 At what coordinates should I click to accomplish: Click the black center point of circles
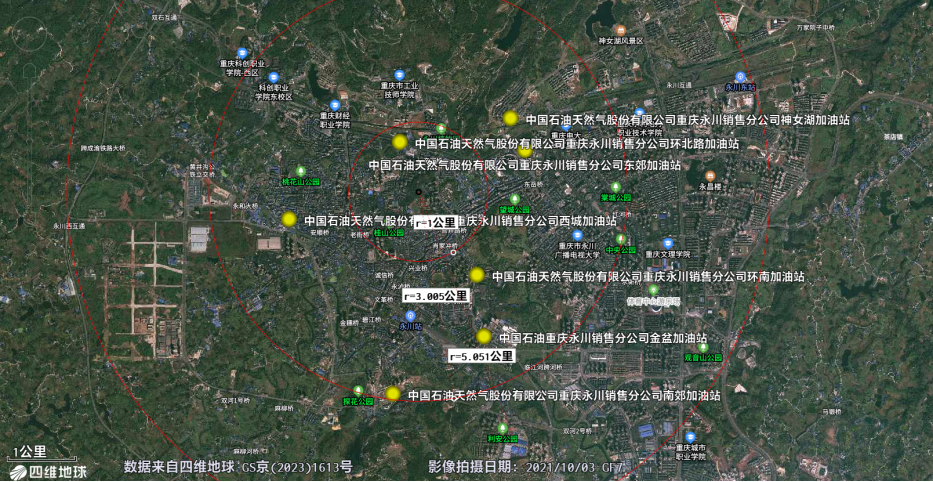pos(418,192)
